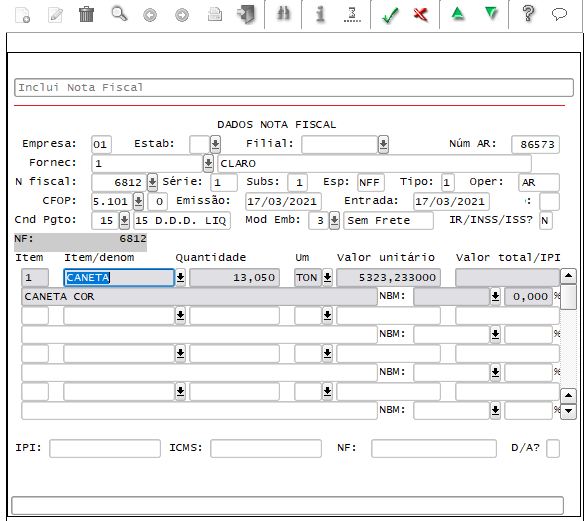Screen dimensions: 588x521
Task: Click the Entrada date field
Action: [452, 201]
